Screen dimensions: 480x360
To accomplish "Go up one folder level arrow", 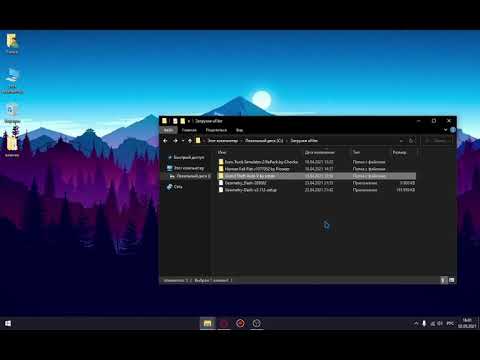I will click(x=190, y=141).
